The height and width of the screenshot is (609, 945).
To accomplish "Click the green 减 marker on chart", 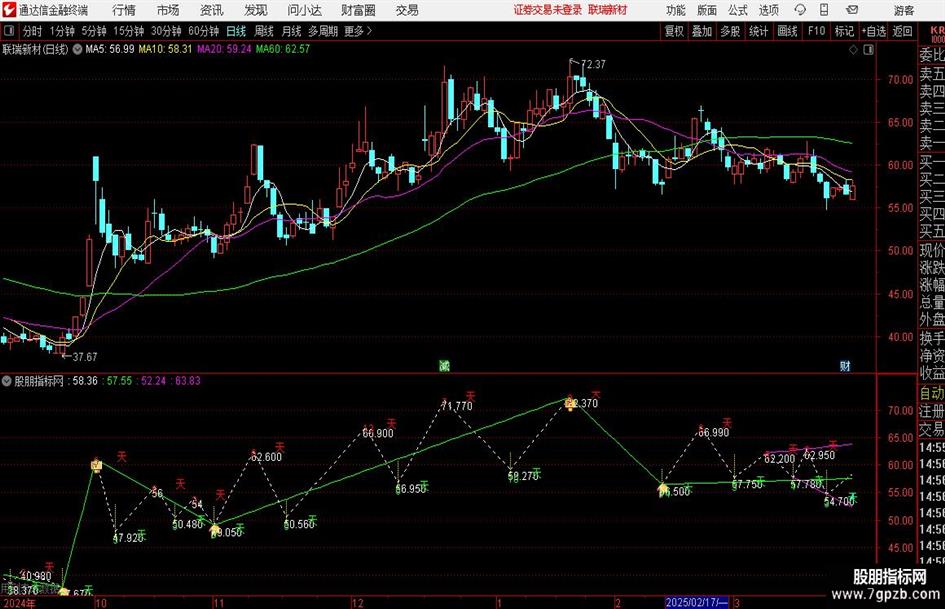I will (444, 365).
